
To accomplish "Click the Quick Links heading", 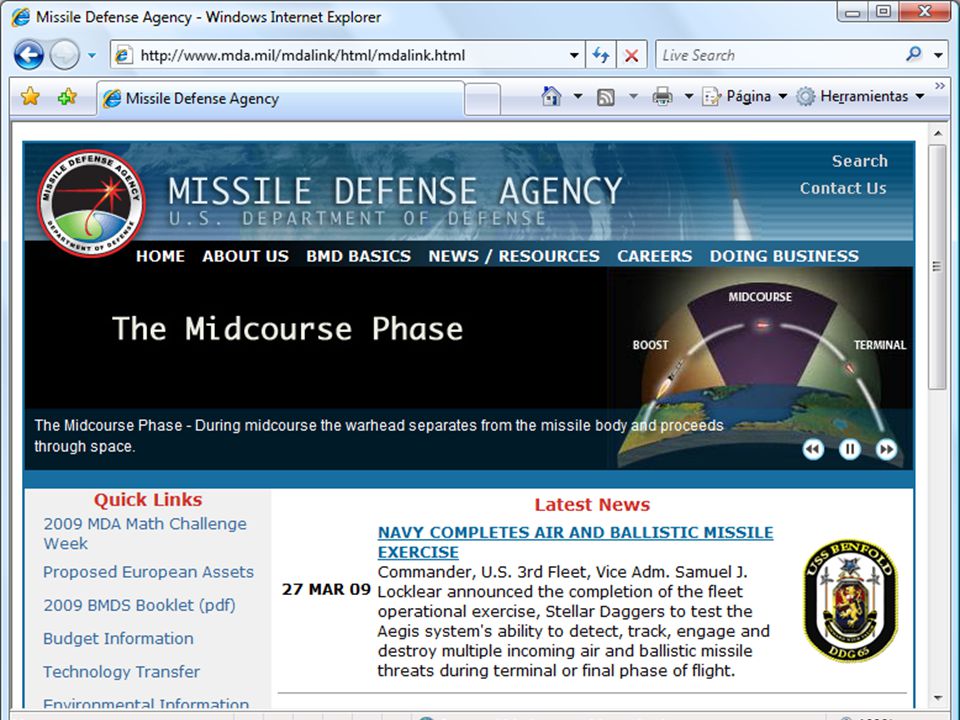I will (x=148, y=500).
